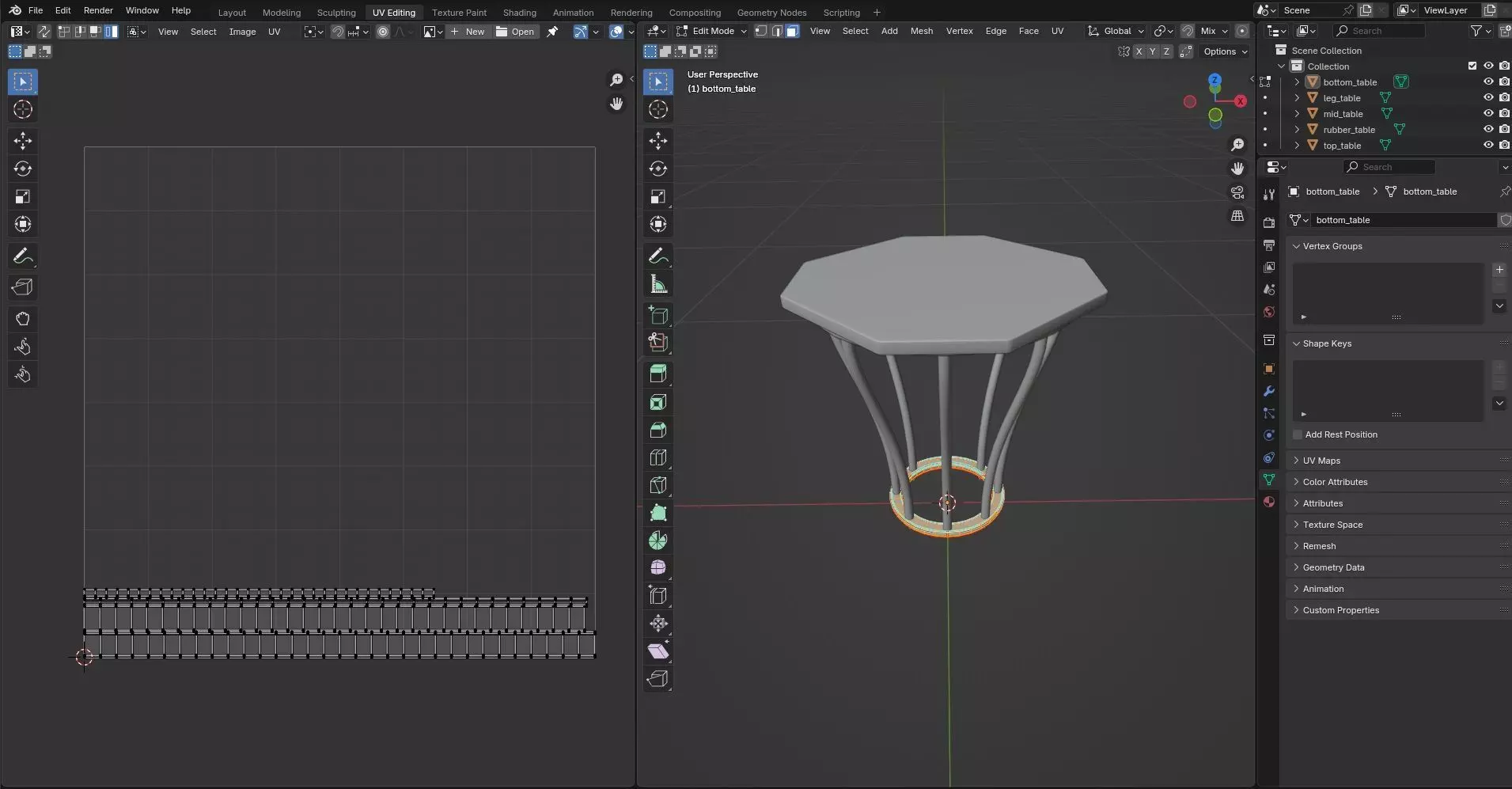Viewport: 1512px width, 789px height.
Task: Select the Annotate tool in UV editor
Action: (x=23, y=256)
